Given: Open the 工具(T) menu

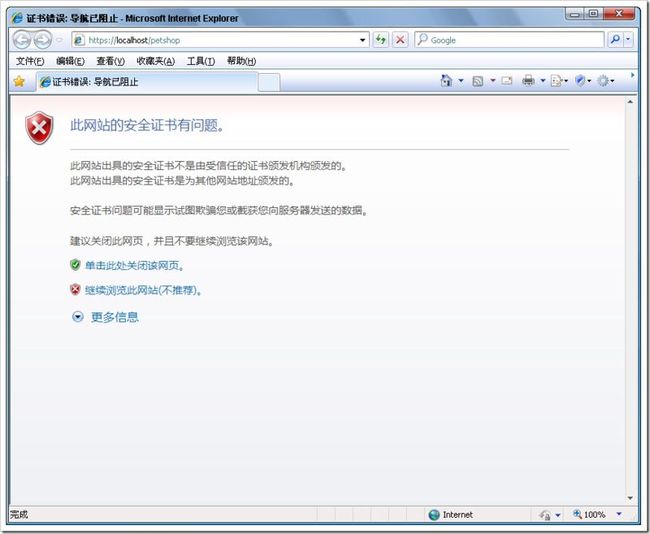Looking at the screenshot, I should pos(201,61).
